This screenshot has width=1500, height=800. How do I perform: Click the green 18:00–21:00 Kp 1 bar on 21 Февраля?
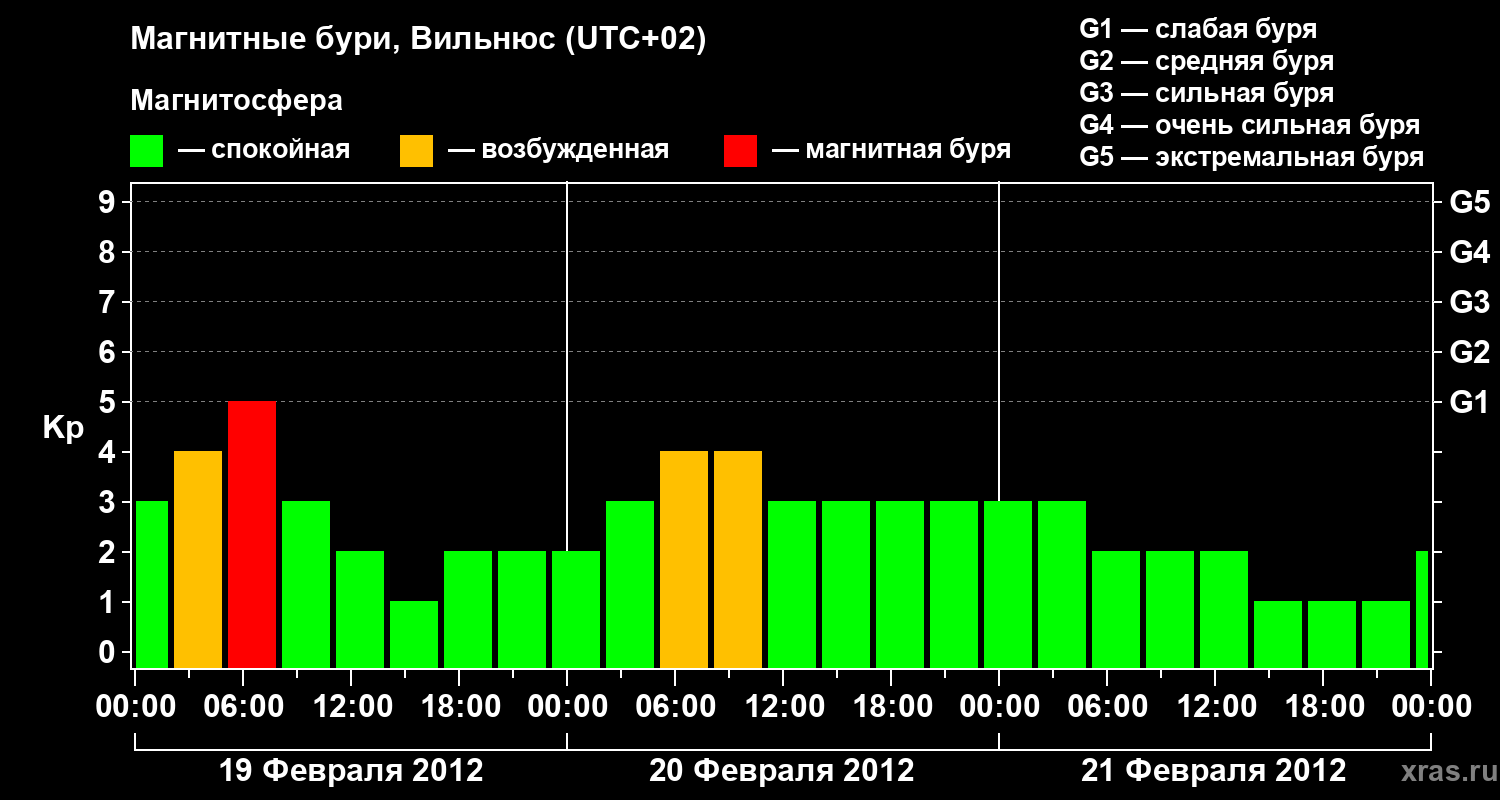(1332, 634)
